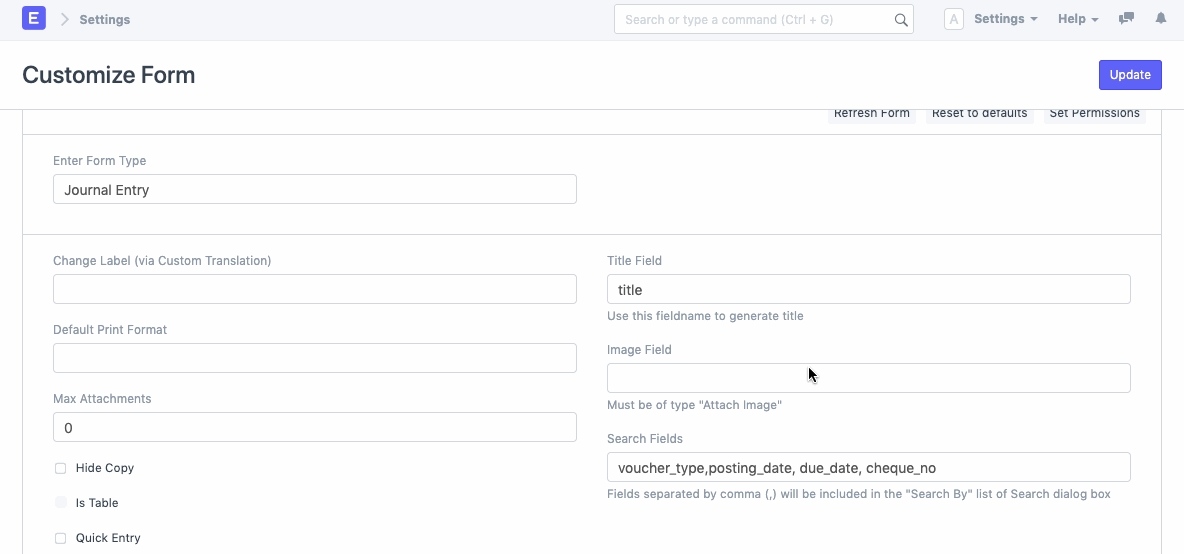
Task: Expand the Help dropdown menu
Action: (1078, 19)
